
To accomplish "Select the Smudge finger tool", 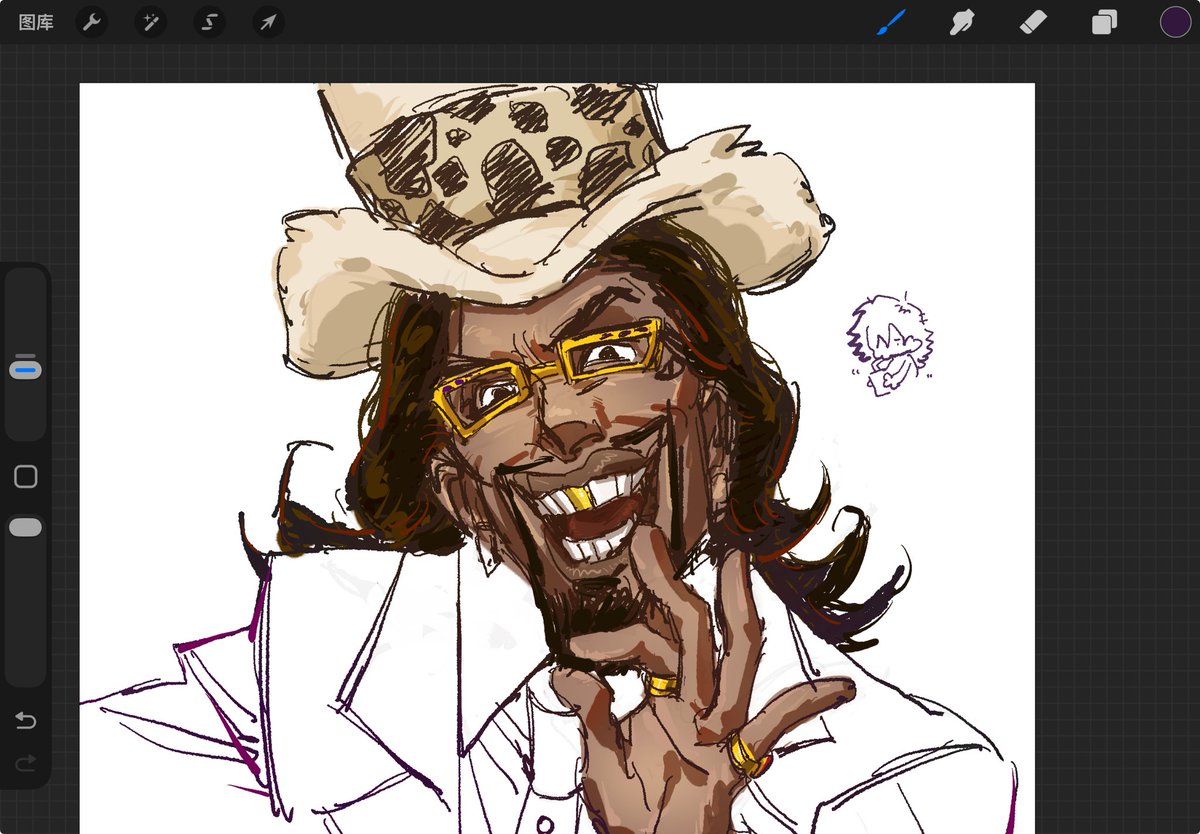I will [x=962, y=22].
